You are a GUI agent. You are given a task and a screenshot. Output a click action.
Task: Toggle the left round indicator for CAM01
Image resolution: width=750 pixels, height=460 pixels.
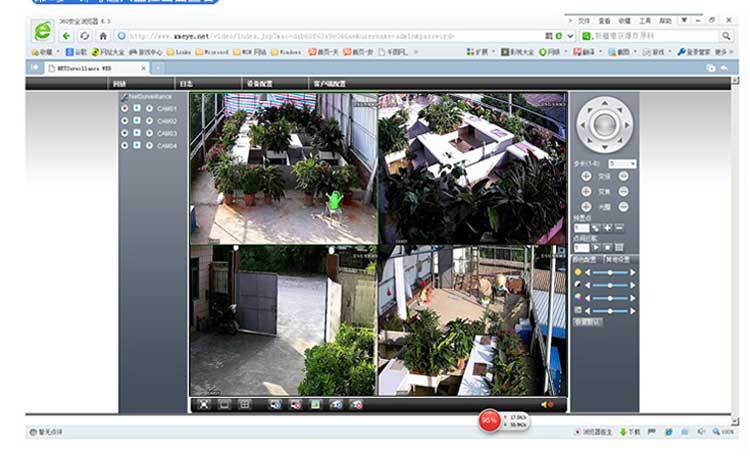click(x=124, y=109)
